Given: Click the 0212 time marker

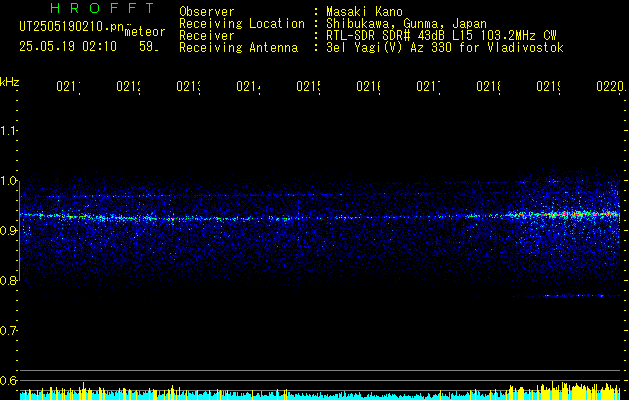Looking at the screenshot, I should 128,87.
